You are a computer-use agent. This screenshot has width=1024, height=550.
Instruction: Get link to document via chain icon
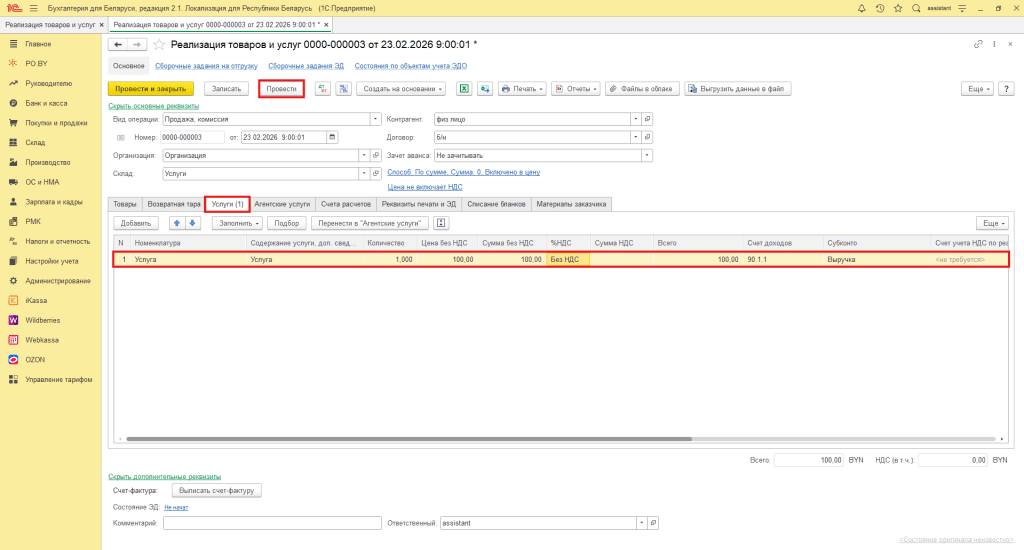tap(978, 45)
